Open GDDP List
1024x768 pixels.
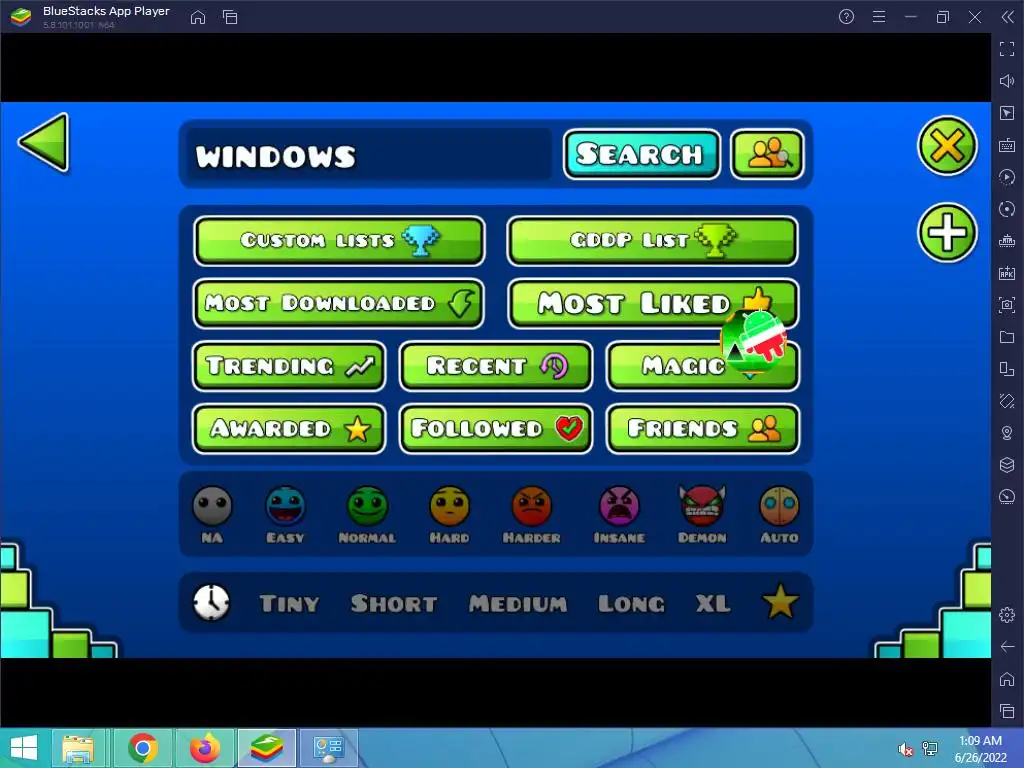pos(652,241)
